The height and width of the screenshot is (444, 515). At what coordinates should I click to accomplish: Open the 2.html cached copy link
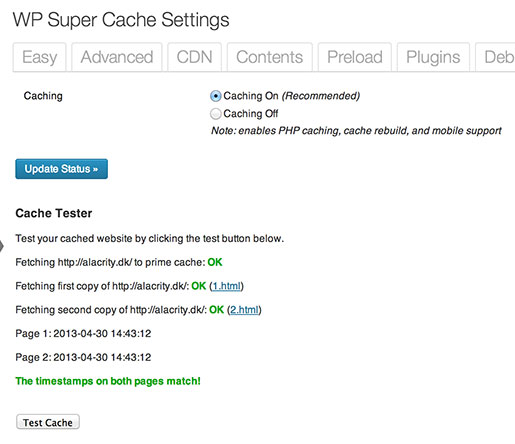pos(244,310)
